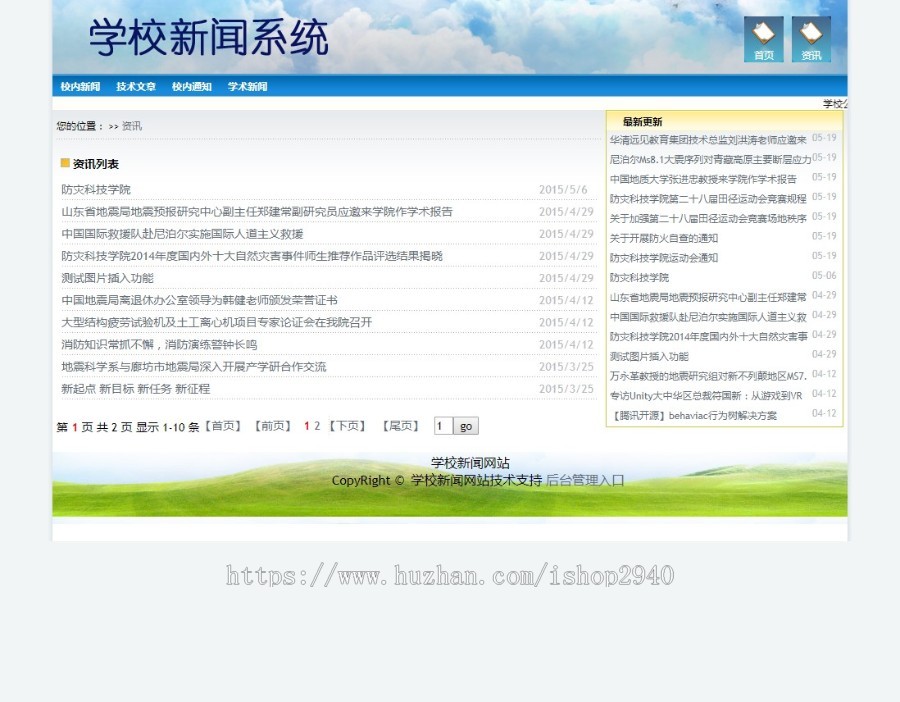Select the 学术新闻 navigation tab

247,87
